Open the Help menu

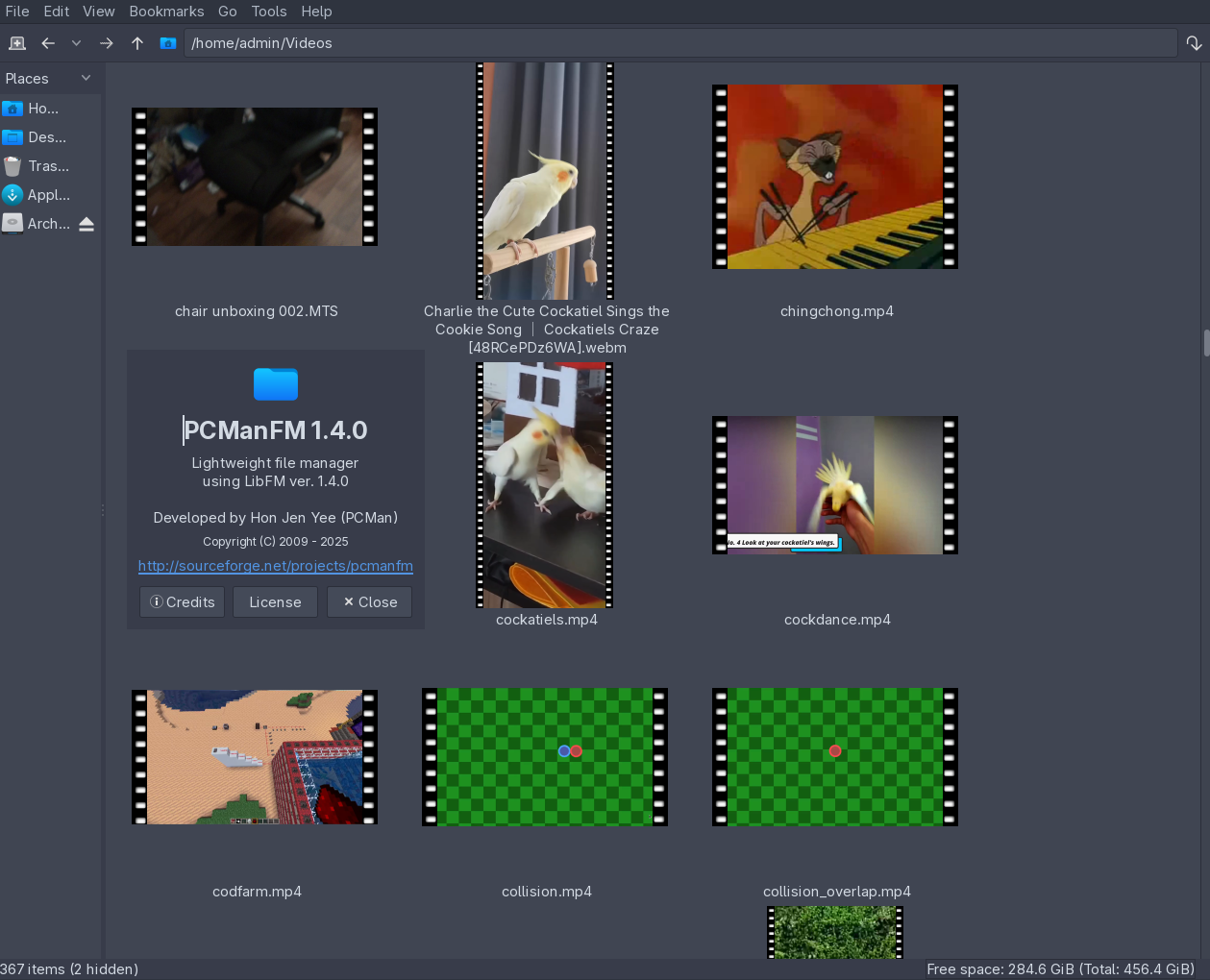(316, 12)
